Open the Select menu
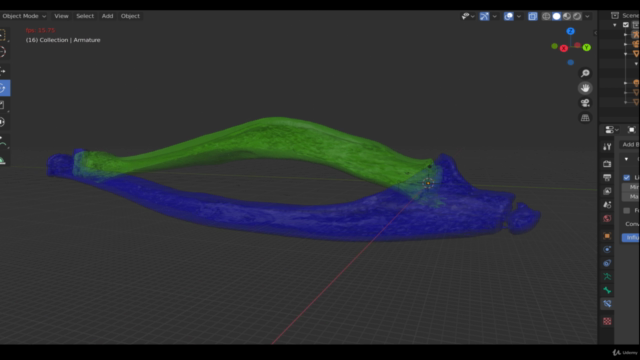The height and width of the screenshot is (360, 640). coord(85,16)
